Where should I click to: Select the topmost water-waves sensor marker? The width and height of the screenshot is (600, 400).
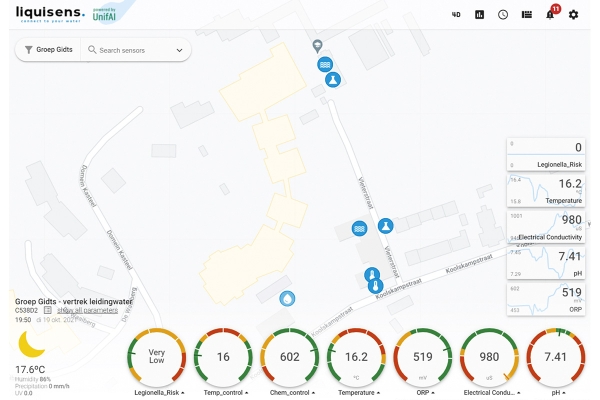tap(325, 65)
